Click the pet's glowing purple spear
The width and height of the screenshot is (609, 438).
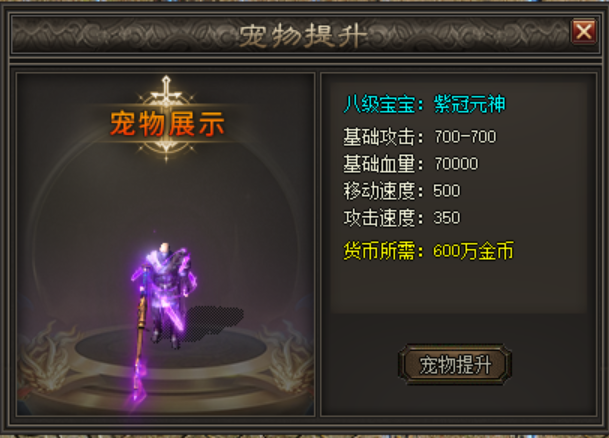click(x=140, y=334)
